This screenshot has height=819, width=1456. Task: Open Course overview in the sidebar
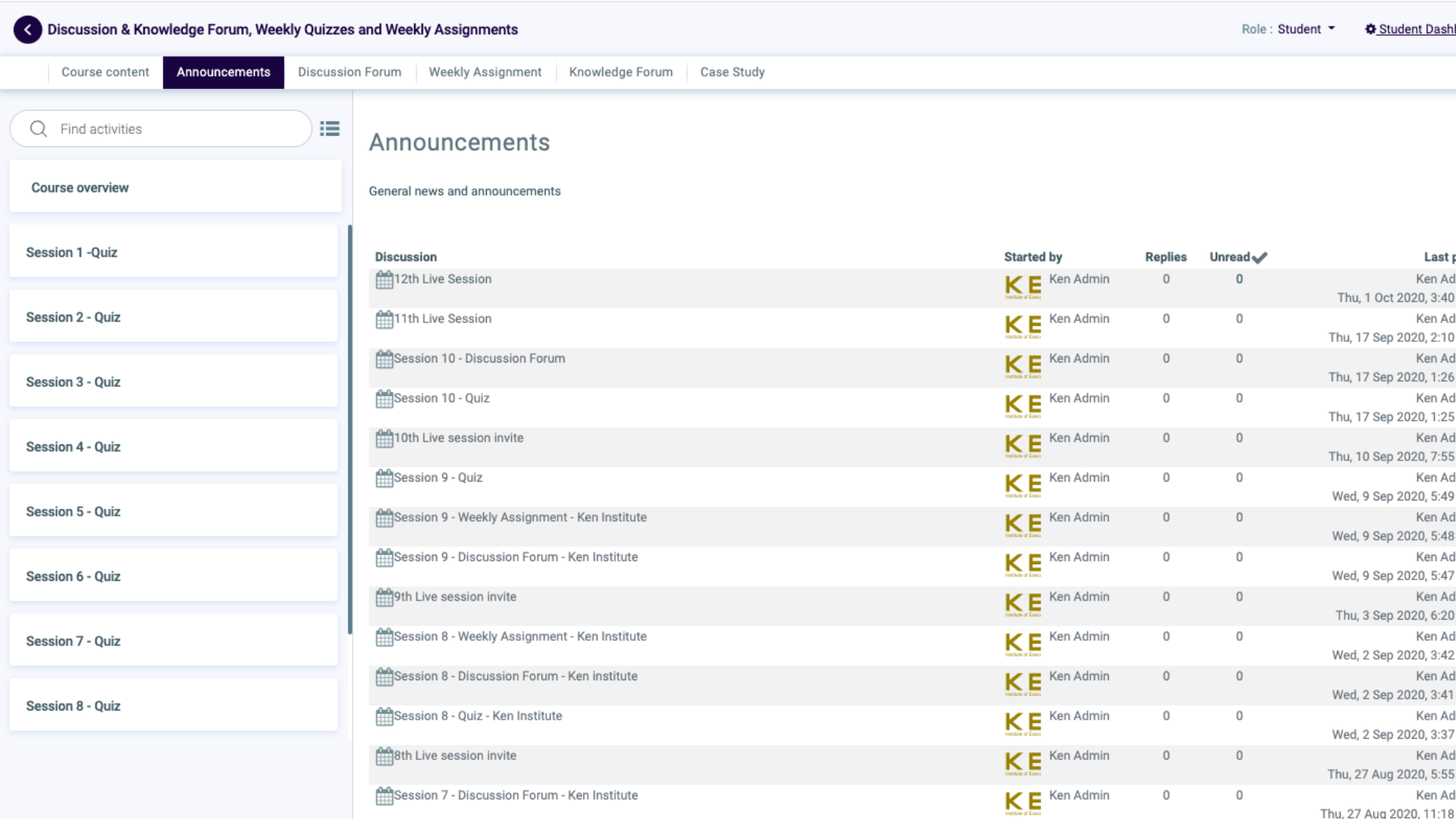(x=80, y=187)
